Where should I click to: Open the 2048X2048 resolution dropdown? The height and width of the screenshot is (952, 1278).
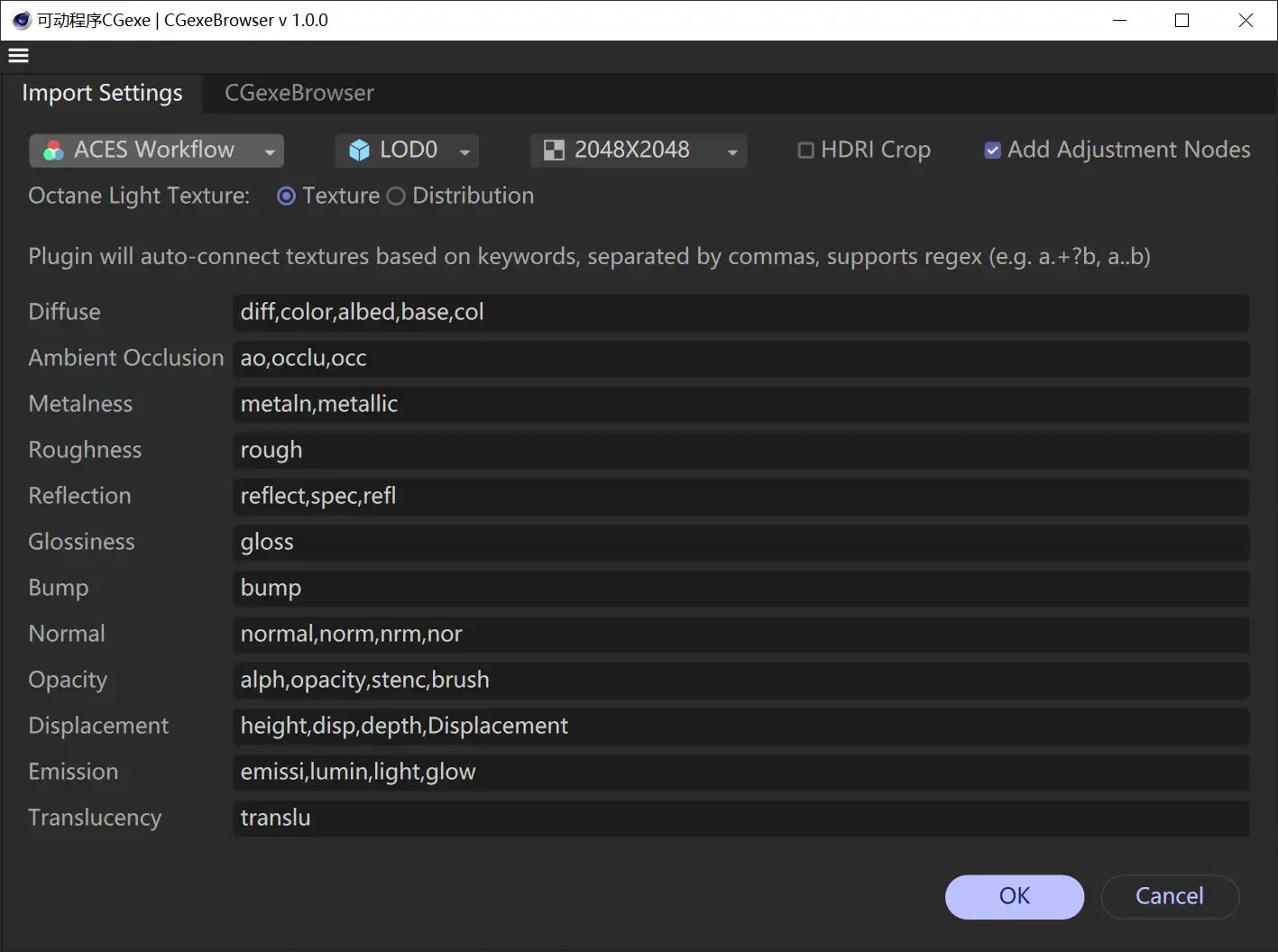[x=639, y=151]
